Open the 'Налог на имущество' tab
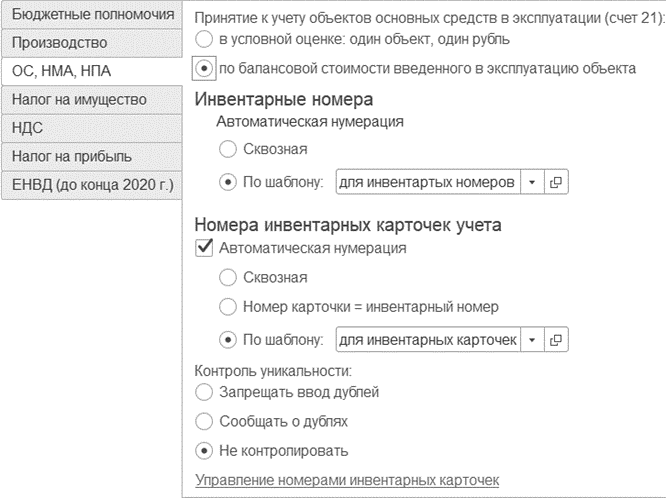Image resolution: width=666 pixels, height=498 pixels. pos(92,100)
